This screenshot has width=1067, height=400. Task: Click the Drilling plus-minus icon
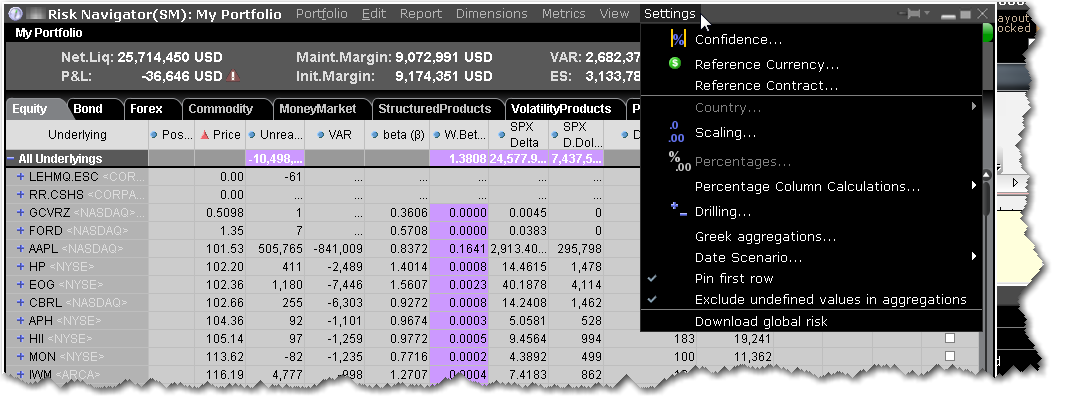point(677,211)
